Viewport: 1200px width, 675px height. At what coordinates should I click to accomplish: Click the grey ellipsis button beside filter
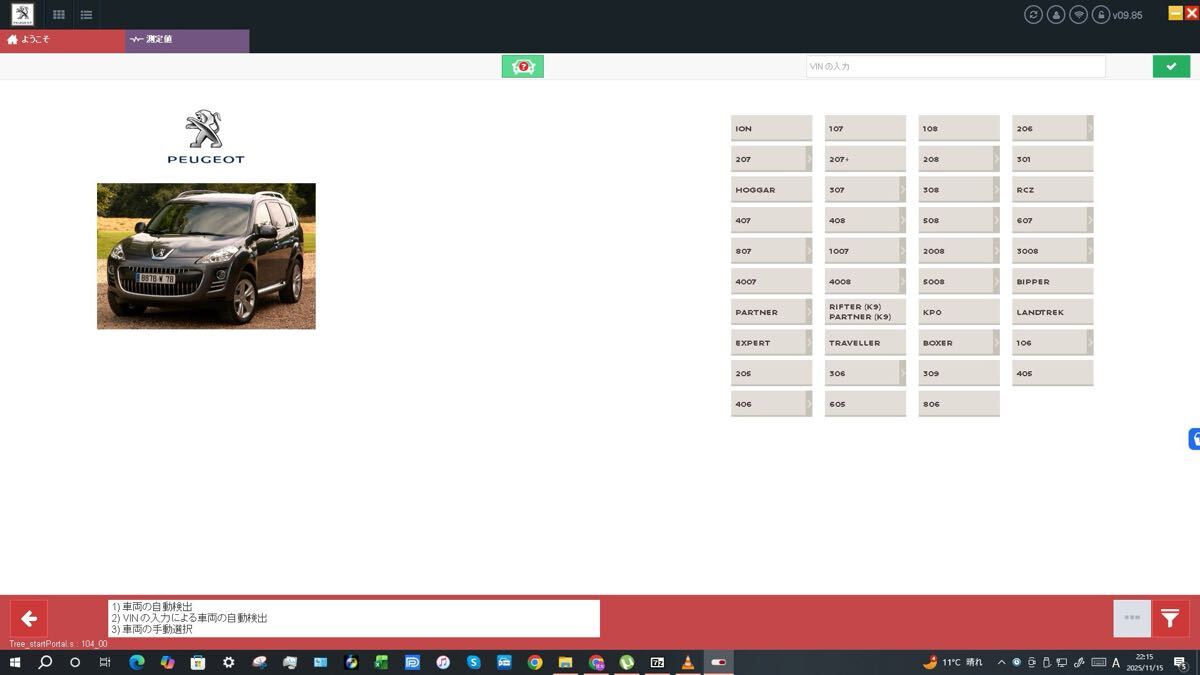click(x=1132, y=619)
